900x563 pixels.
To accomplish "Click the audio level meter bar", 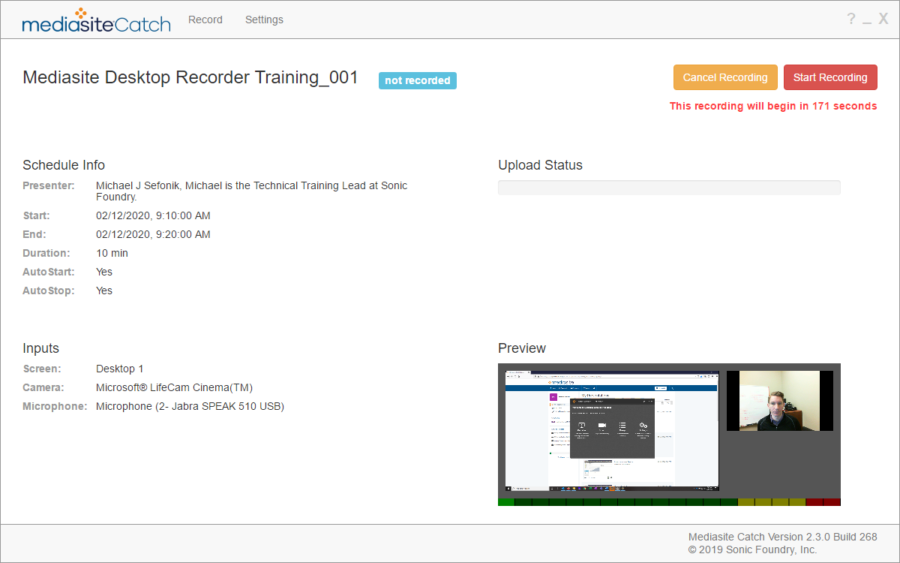I will [x=669, y=502].
